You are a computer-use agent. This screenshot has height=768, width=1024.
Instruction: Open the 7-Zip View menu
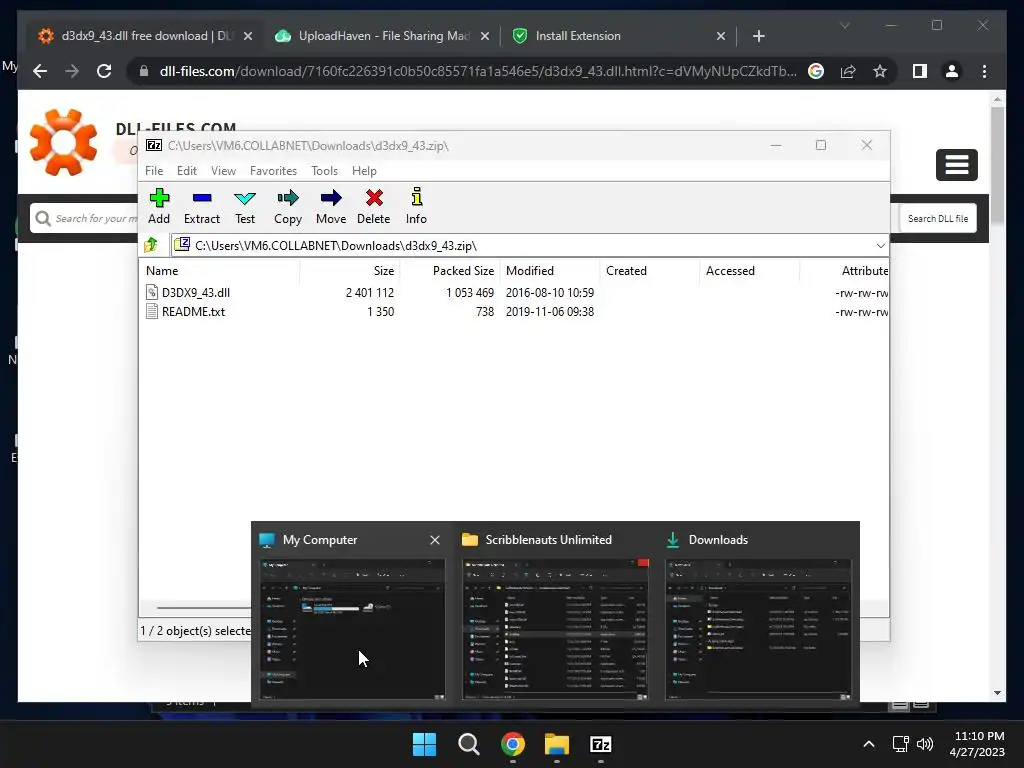[x=223, y=170]
